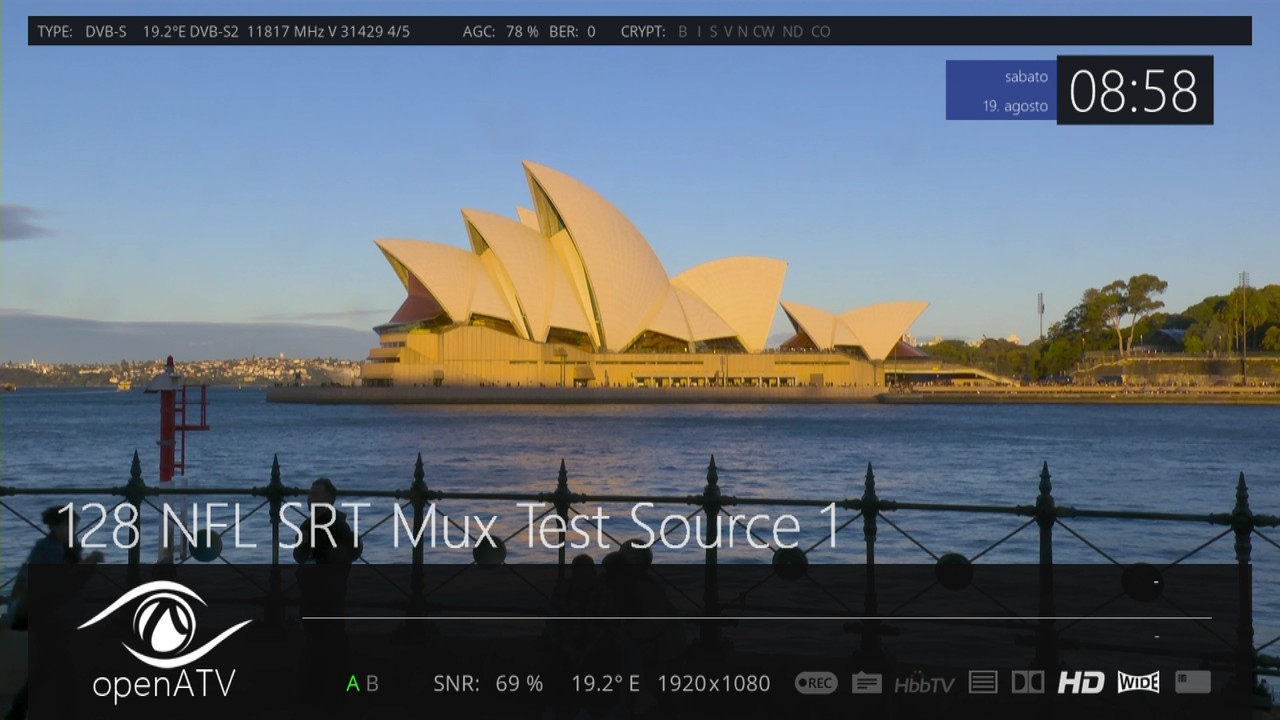This screenshot has height=720, width=1280.
Task: Click the REC recording indicator icon
Action: [815, 683]
